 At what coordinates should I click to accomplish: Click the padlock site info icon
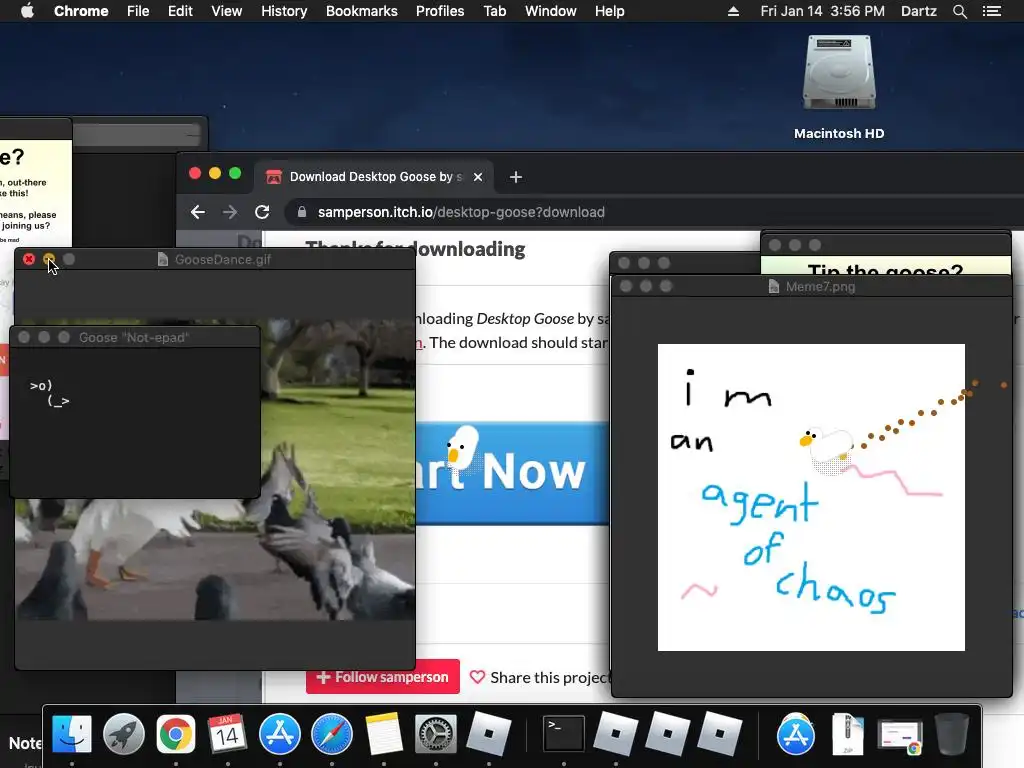[301, 212]
